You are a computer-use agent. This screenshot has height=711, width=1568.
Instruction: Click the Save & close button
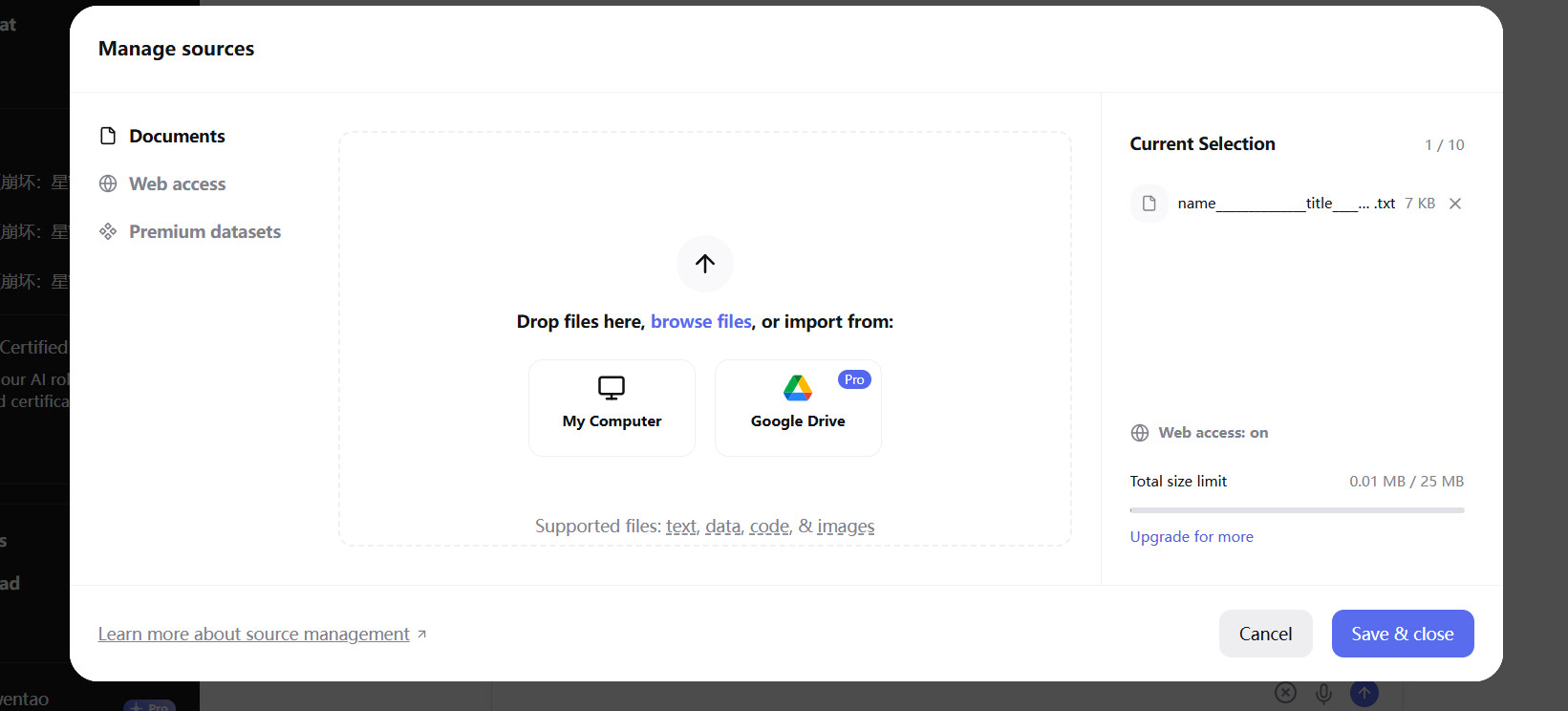click(1402, 634)
